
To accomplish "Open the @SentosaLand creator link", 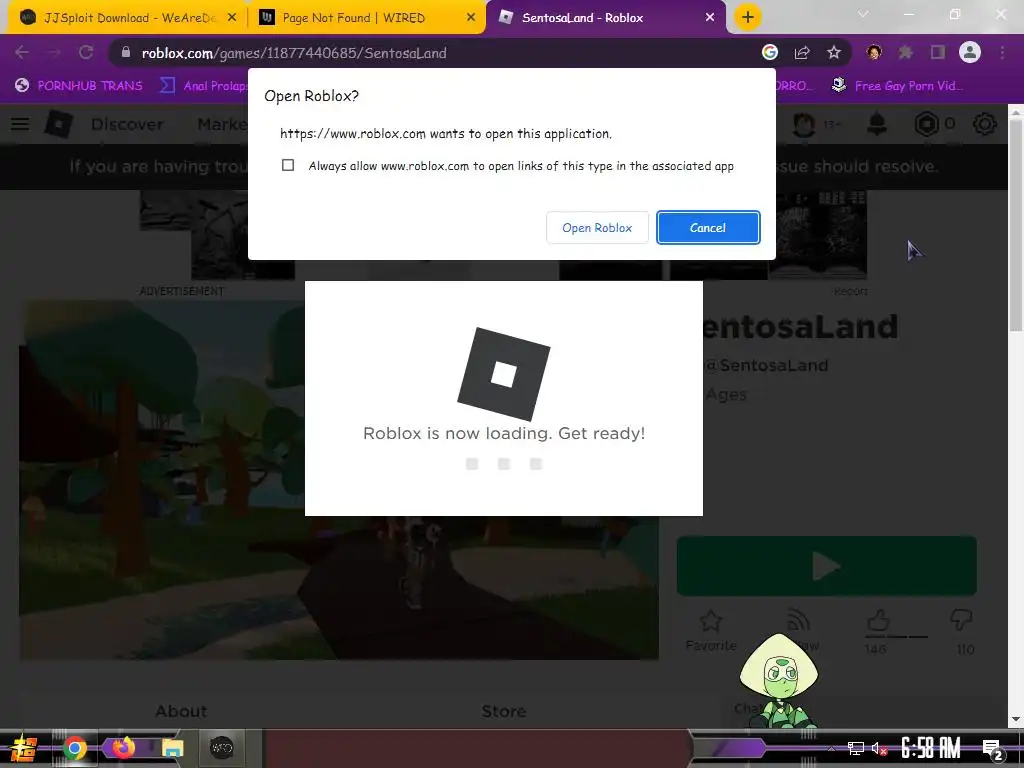I will (767, 365).
